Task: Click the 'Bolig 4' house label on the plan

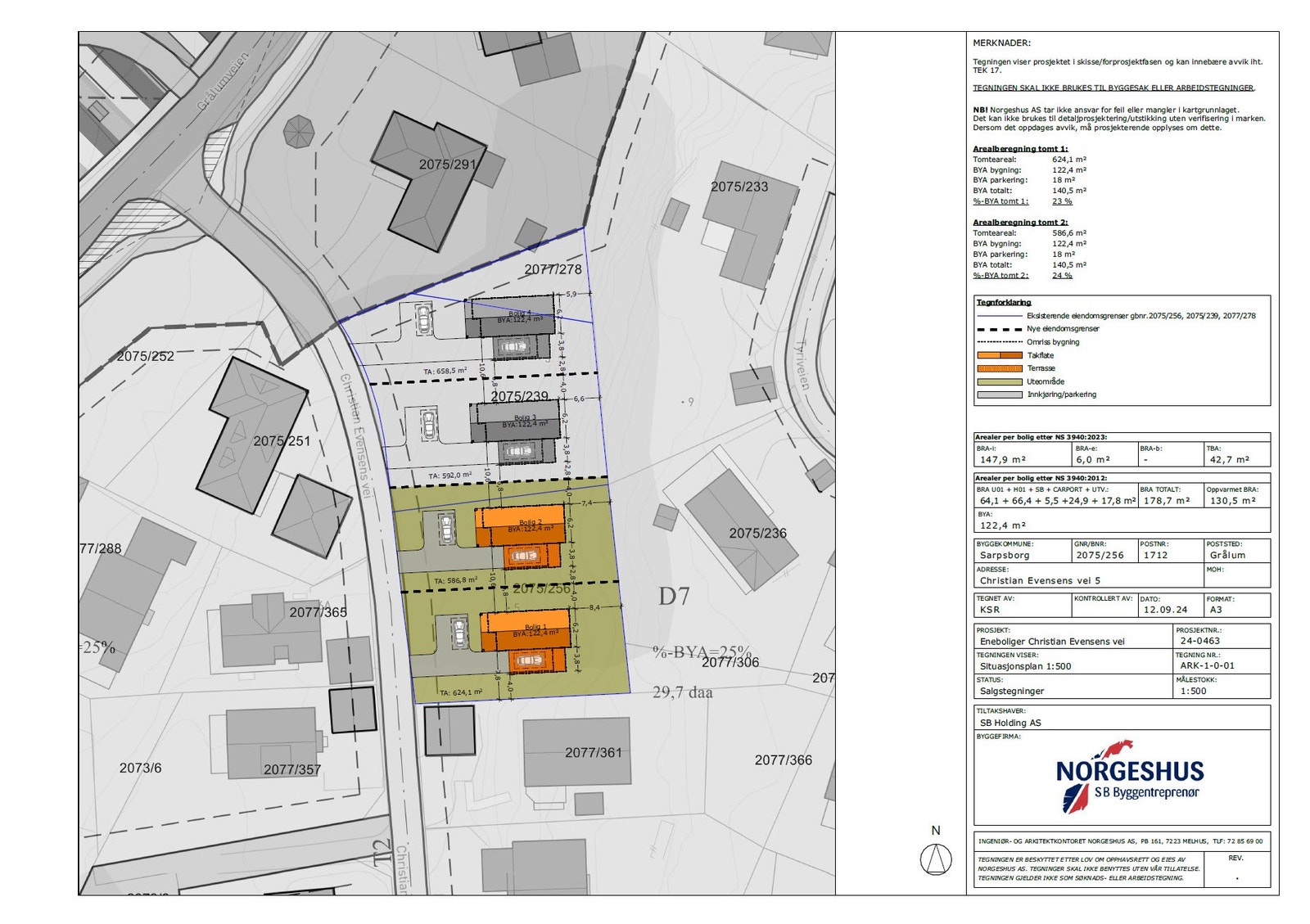Action: (x=520, y=313)
